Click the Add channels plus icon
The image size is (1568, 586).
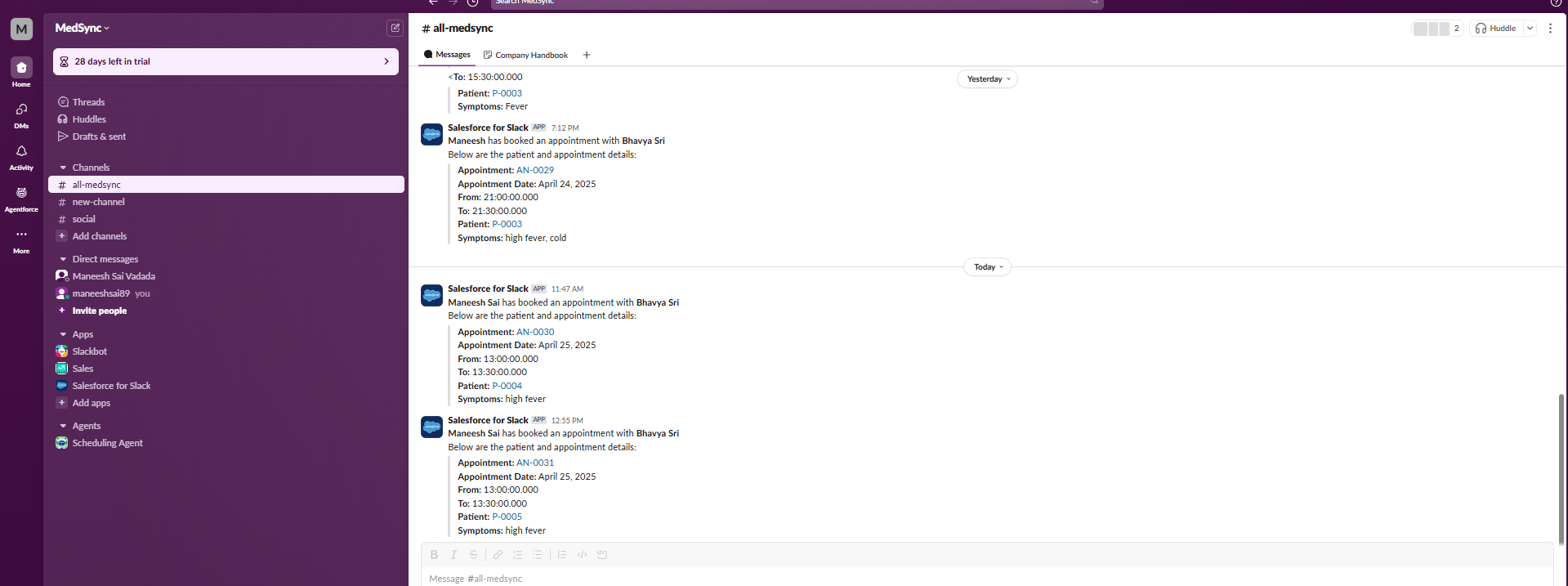coord(61,236)
